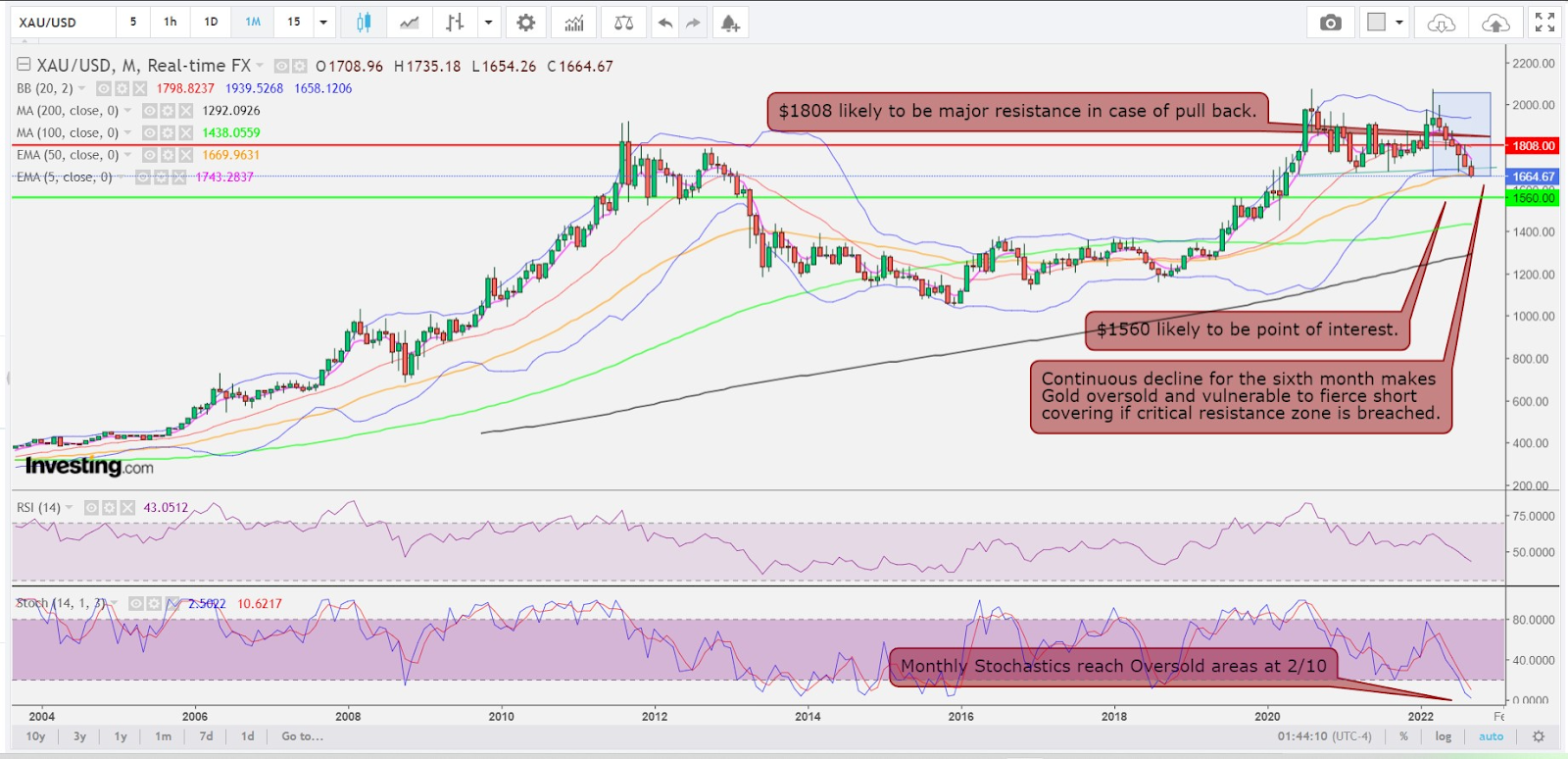Open settings for the XAU/USD main series
This screenshot has height=759, width=1568.
click(x=299, y=66)
